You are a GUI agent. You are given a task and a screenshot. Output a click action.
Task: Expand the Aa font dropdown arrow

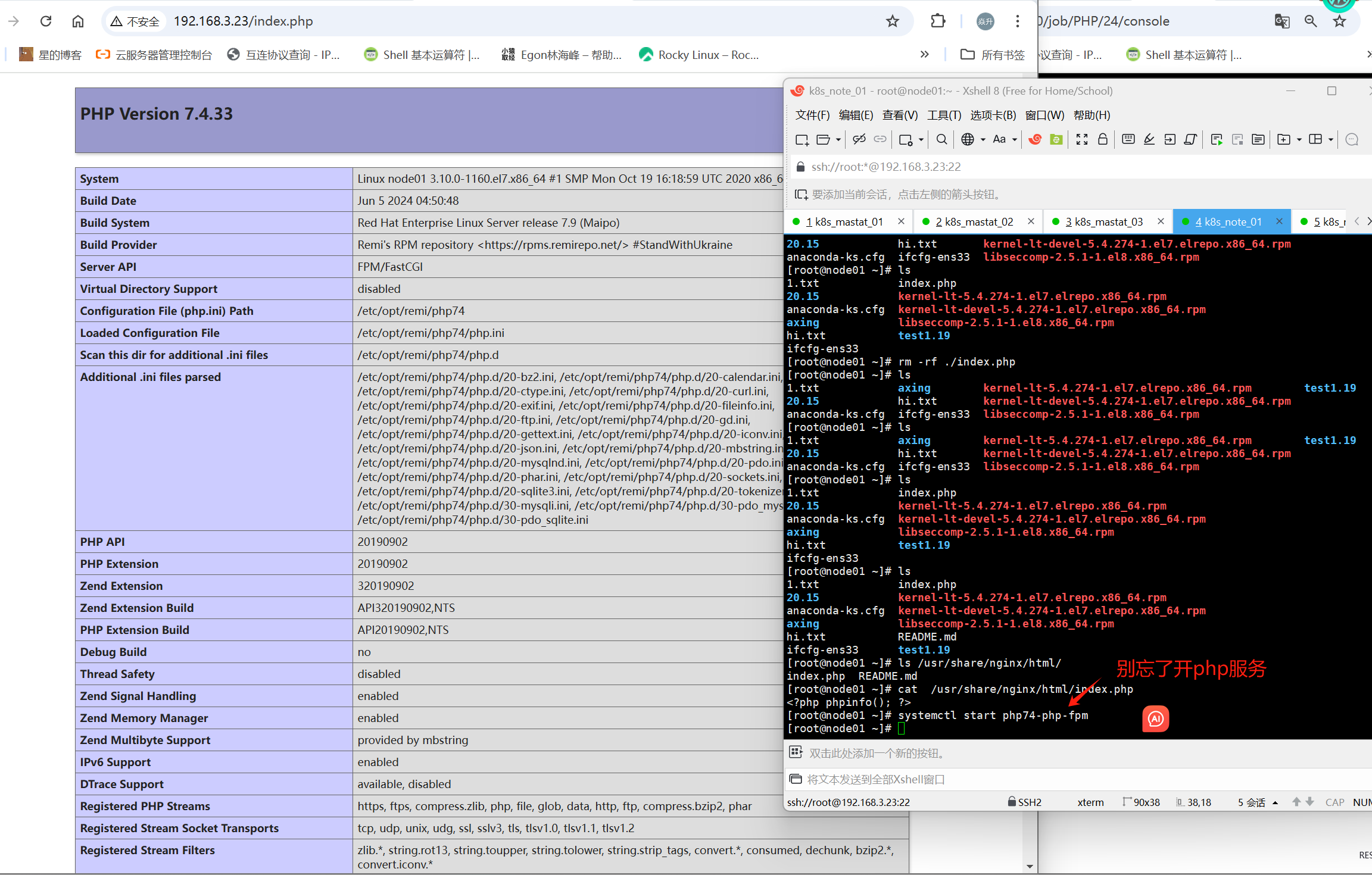(x=1014, y=139)
